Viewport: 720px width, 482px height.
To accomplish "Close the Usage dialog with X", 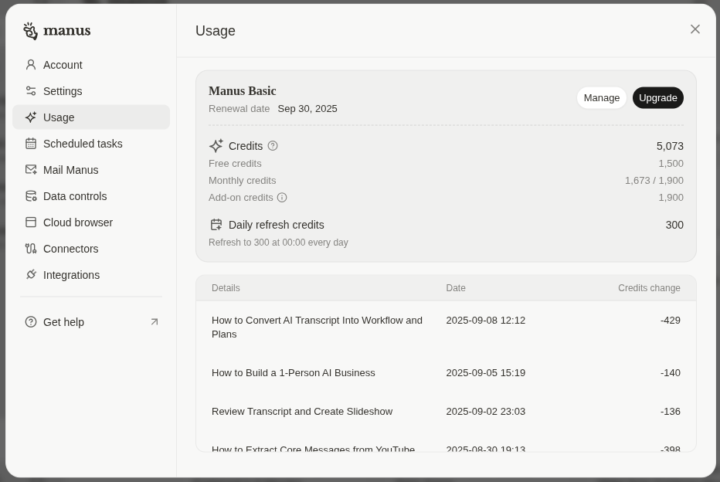I will [695, 29].
